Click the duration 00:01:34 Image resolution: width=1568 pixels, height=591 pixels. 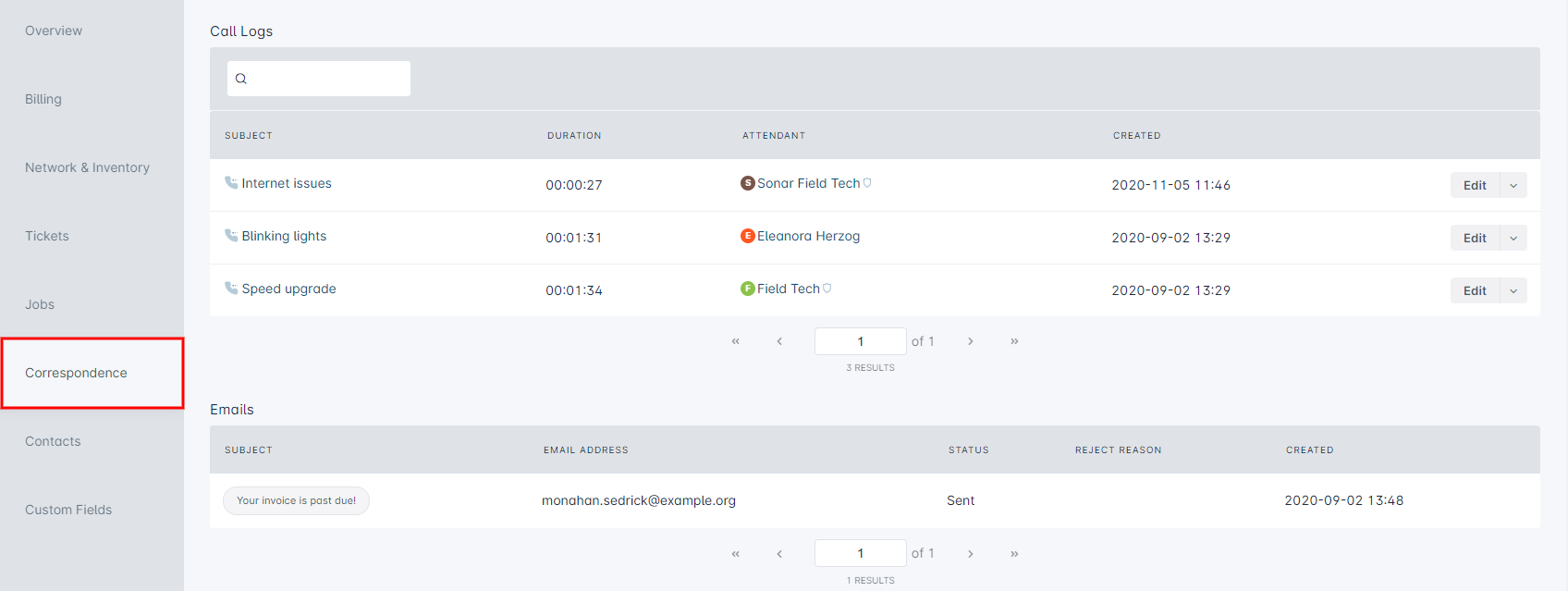point(574,290)
